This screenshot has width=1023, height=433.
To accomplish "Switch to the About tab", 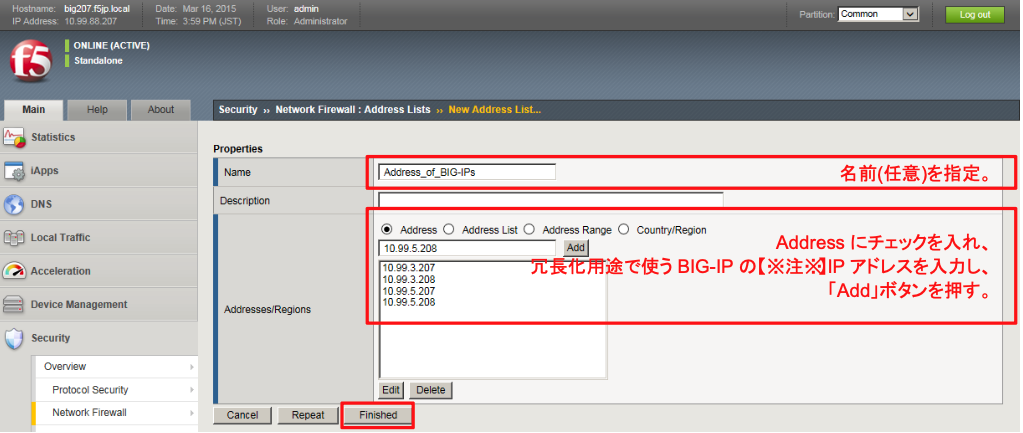I will (x=160, y=110).
